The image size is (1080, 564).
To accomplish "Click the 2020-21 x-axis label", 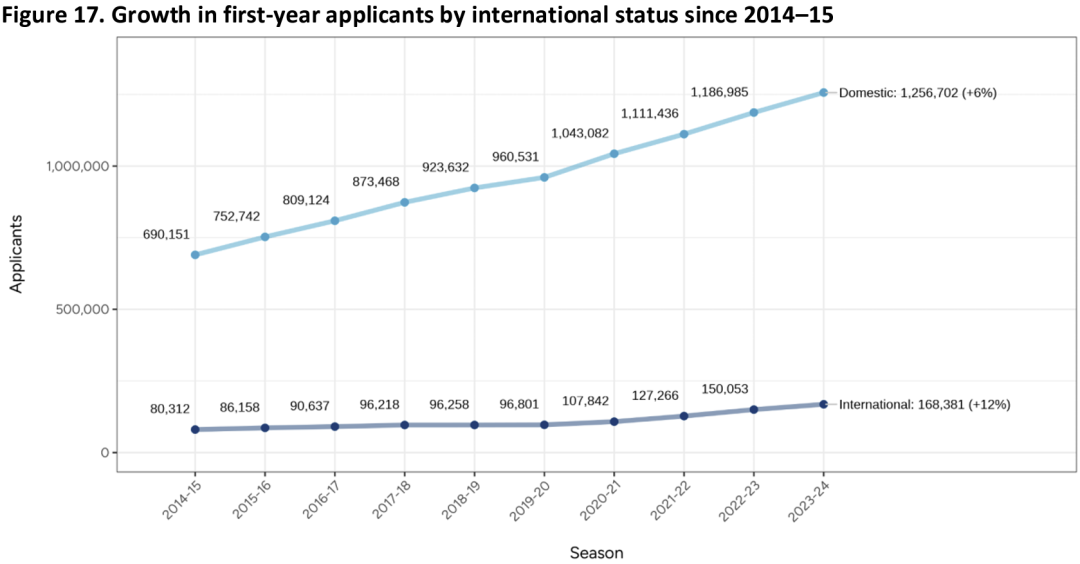I will coord(599,501).
